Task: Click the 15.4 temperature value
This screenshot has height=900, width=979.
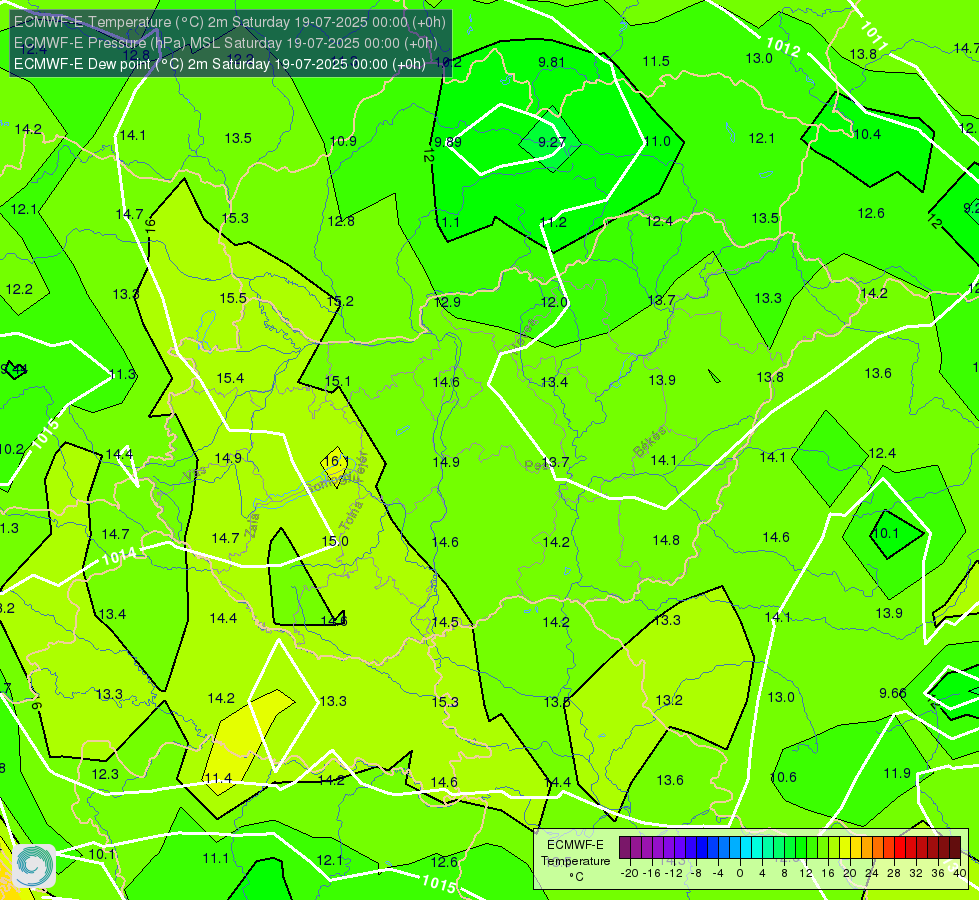Action: coord(230,378)
